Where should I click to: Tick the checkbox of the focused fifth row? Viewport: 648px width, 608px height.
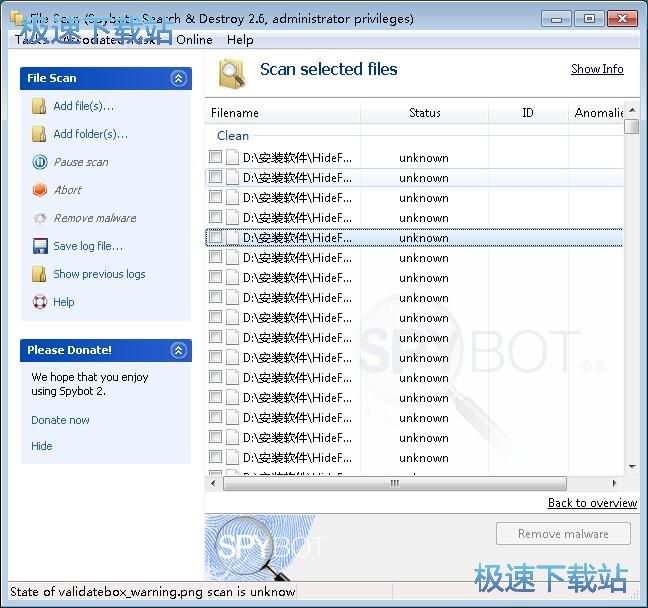[215, 237]
